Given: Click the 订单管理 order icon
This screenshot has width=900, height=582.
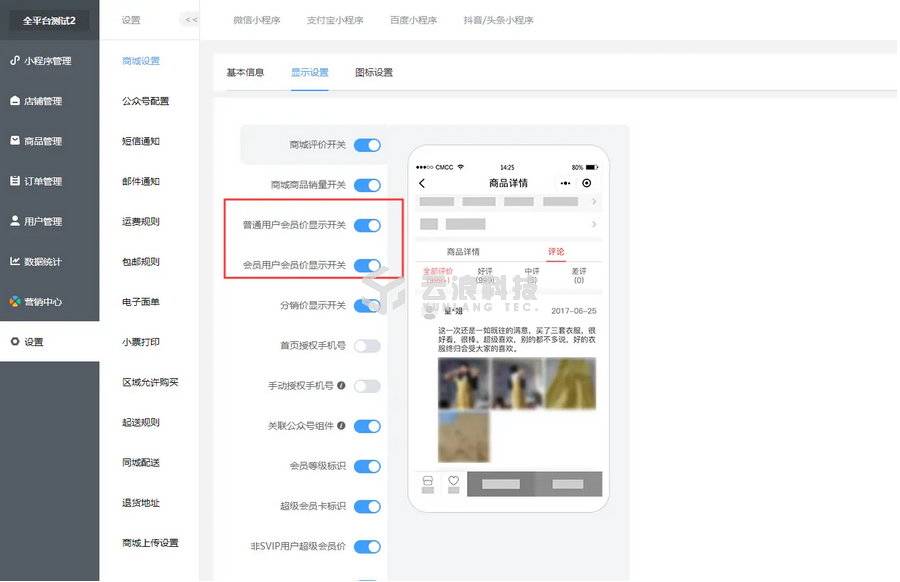Looking at the screenshot, I should tap(15, 181).
